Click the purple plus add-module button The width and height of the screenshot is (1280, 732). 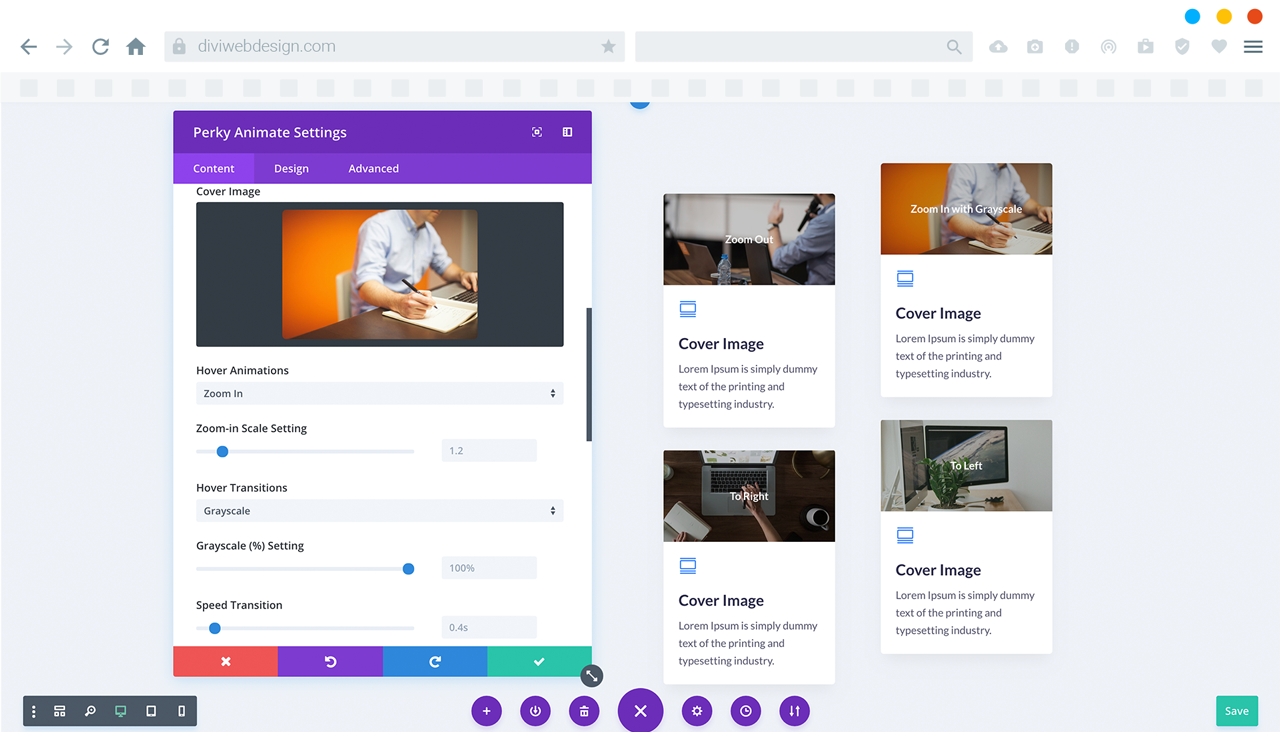[486, 711]
